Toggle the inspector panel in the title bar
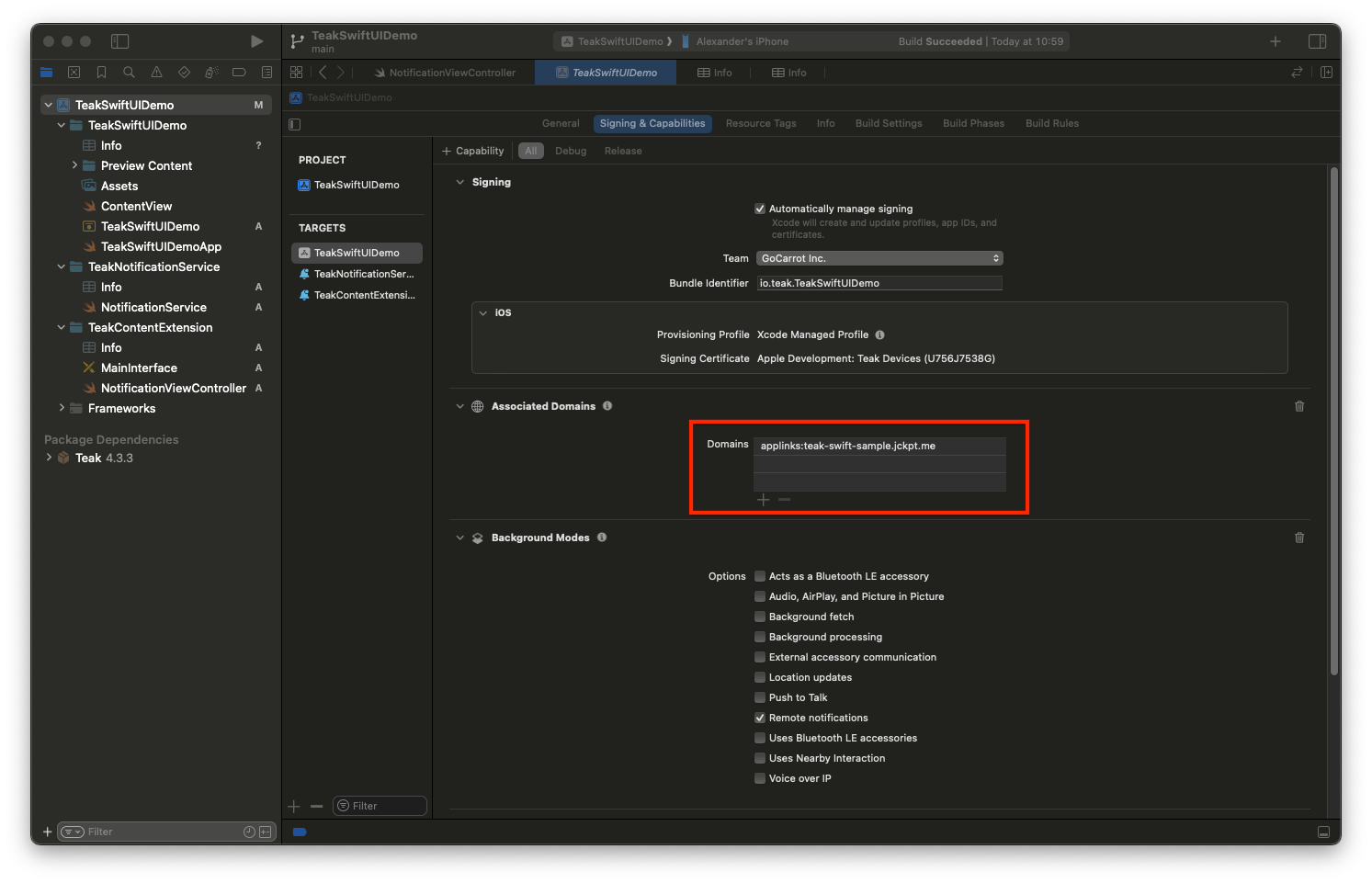The image size is (1372, 883). [1317, 41]
